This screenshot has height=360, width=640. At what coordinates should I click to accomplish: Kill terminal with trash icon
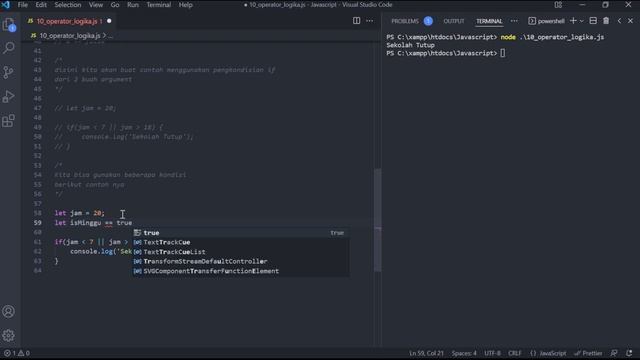[606, 21]
